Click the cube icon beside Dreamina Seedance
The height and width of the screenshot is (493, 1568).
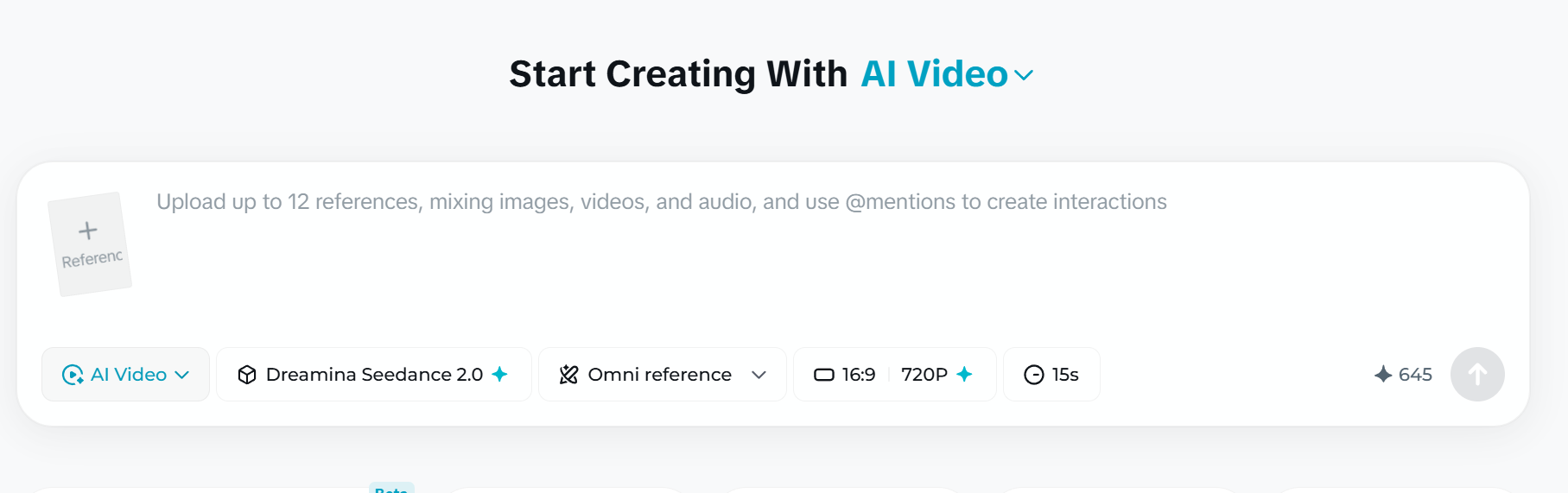(247, 375)
